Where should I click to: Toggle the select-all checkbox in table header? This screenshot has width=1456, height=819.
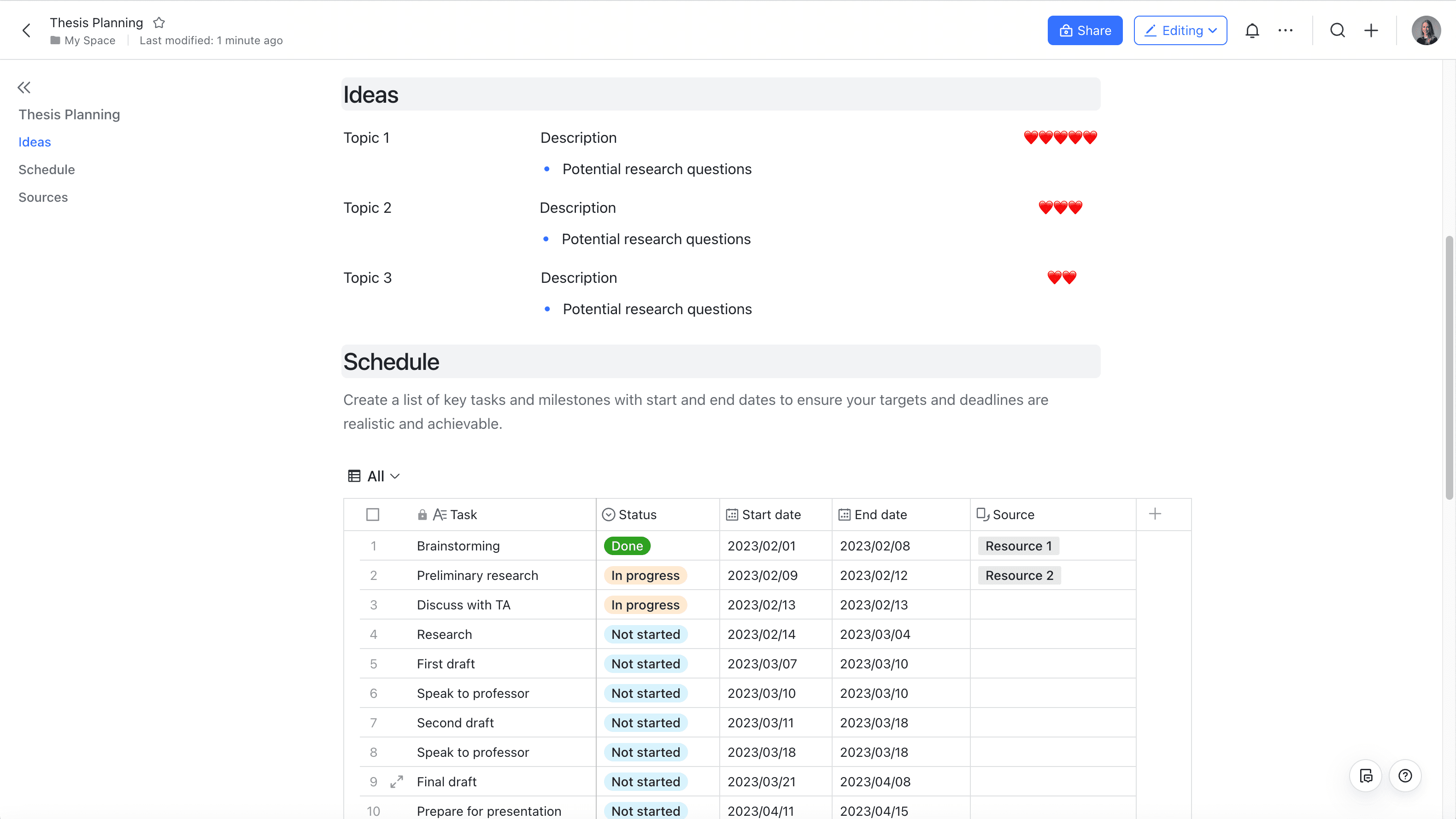pyautogui.click(x=372, y=515)
